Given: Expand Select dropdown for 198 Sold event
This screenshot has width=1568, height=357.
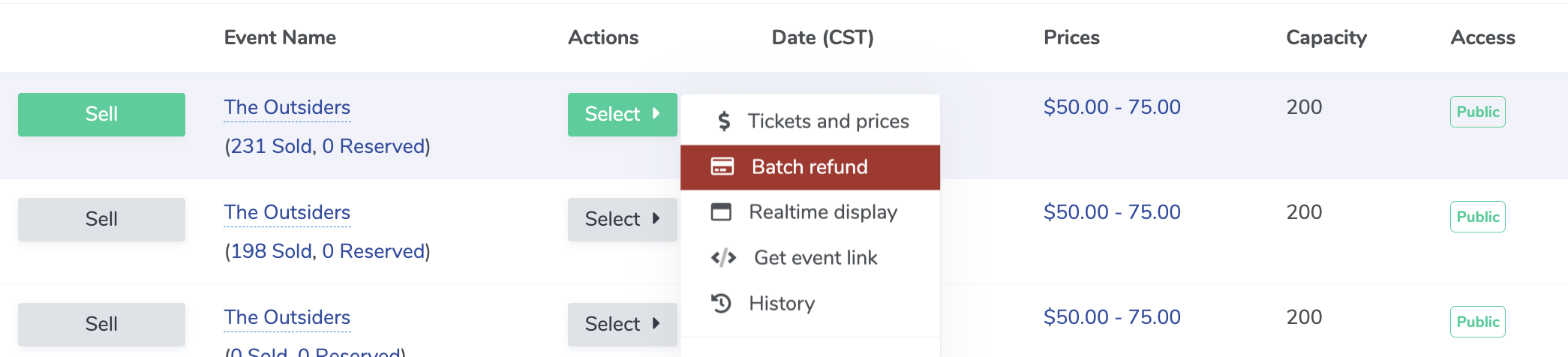Looking at the screenshot, I should [x=622, y=219].
